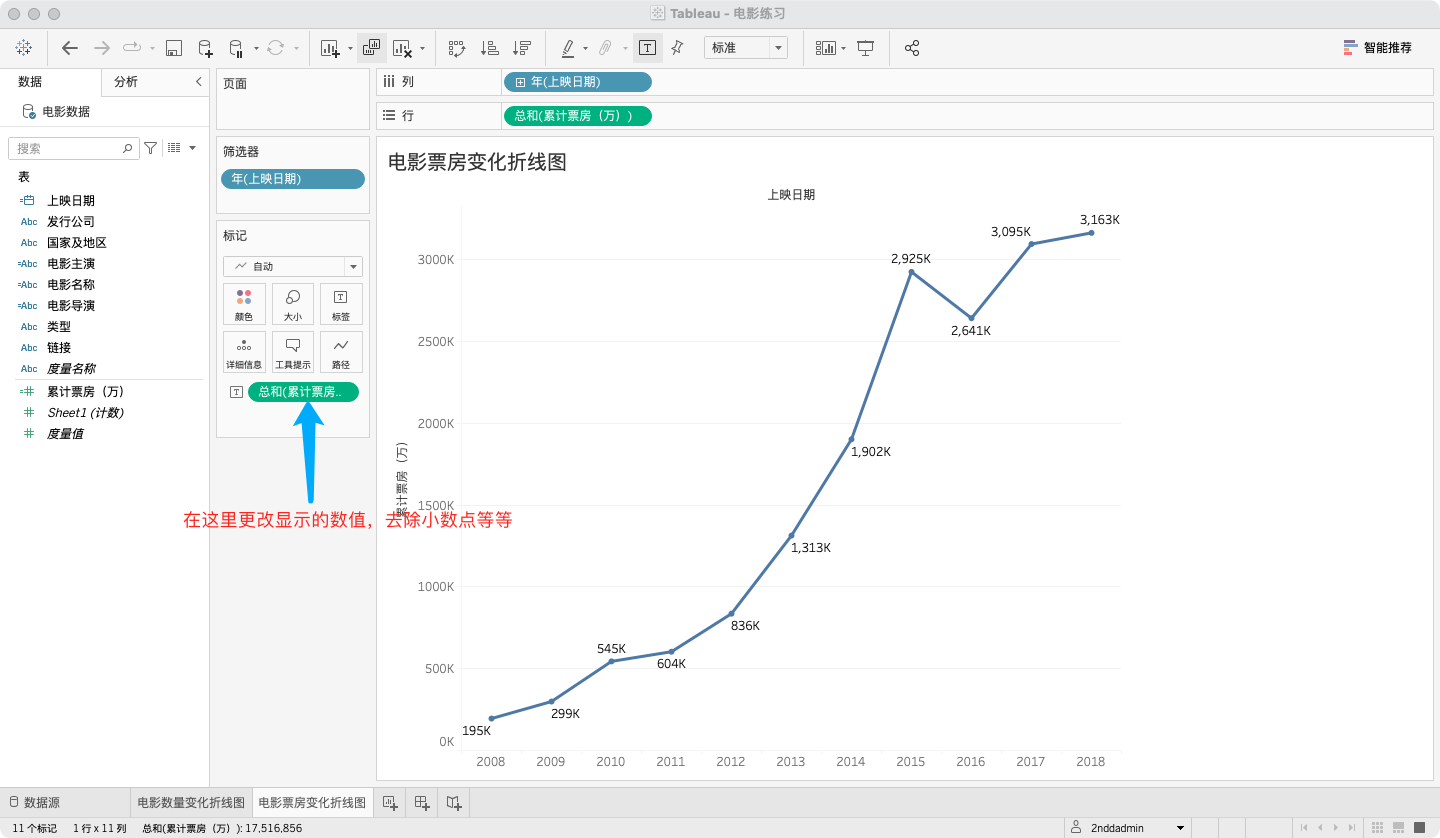This screenshot has height=838, width=1440.
Task: Click the 3,163K data label
Action: (x=1099, y=220)
